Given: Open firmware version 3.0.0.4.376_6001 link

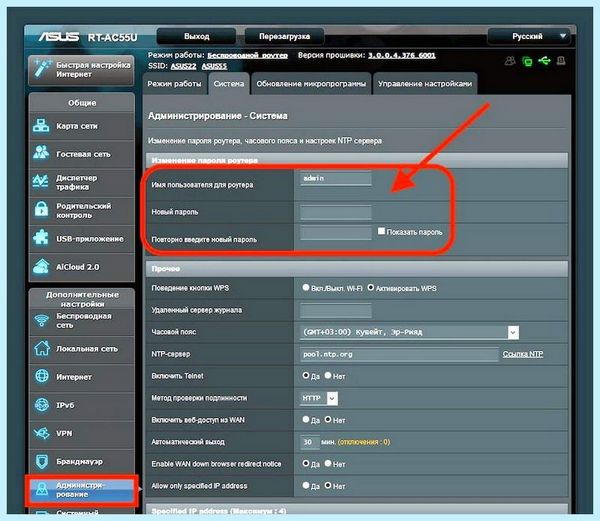Looking at the screenshot, I should pyautogui.click(x=402, y=55).
